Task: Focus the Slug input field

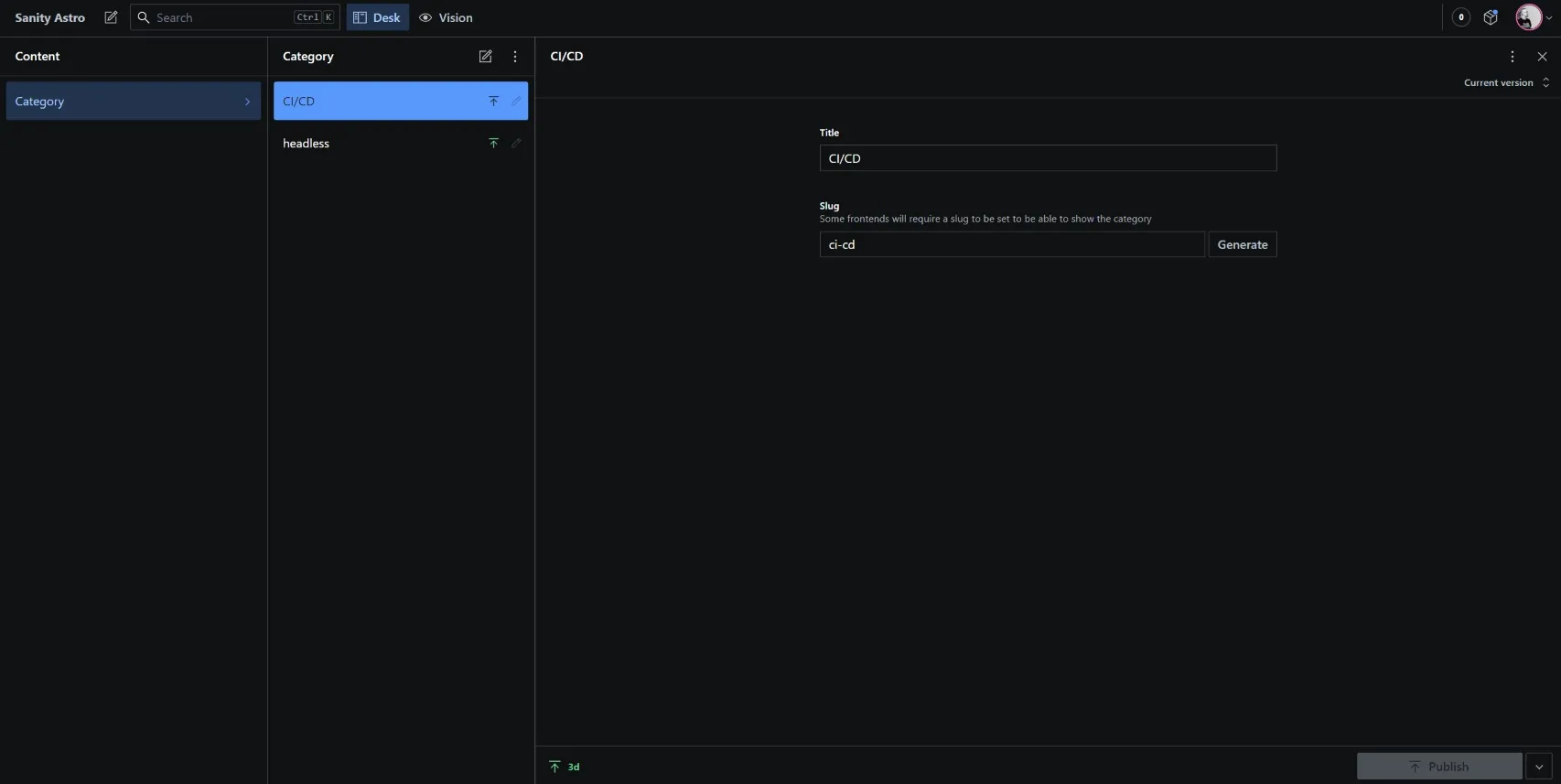Action: pos(1011,244)
